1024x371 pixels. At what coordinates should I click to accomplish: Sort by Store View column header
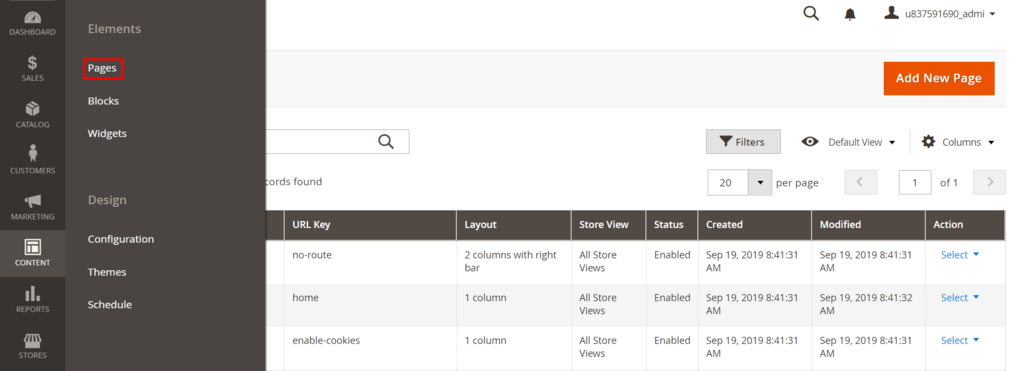coord(608,225)
